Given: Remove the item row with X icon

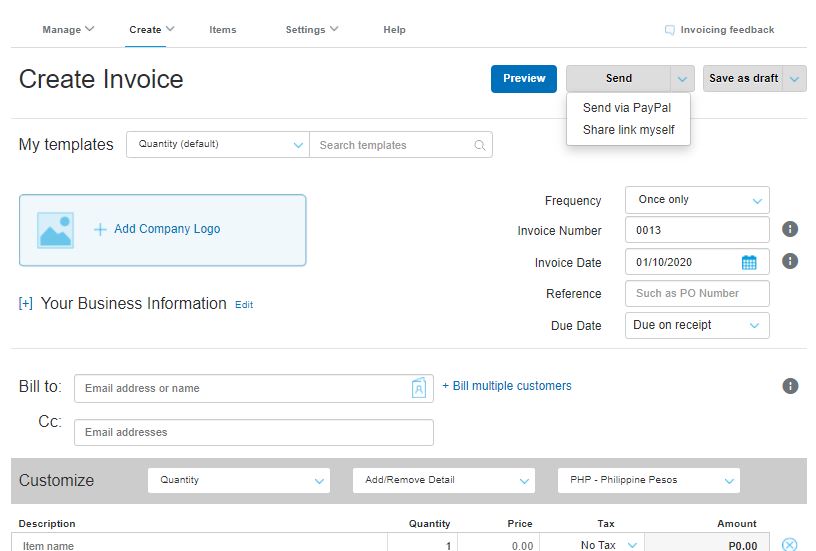Looking at the screenshot, I should pos(789,545).
